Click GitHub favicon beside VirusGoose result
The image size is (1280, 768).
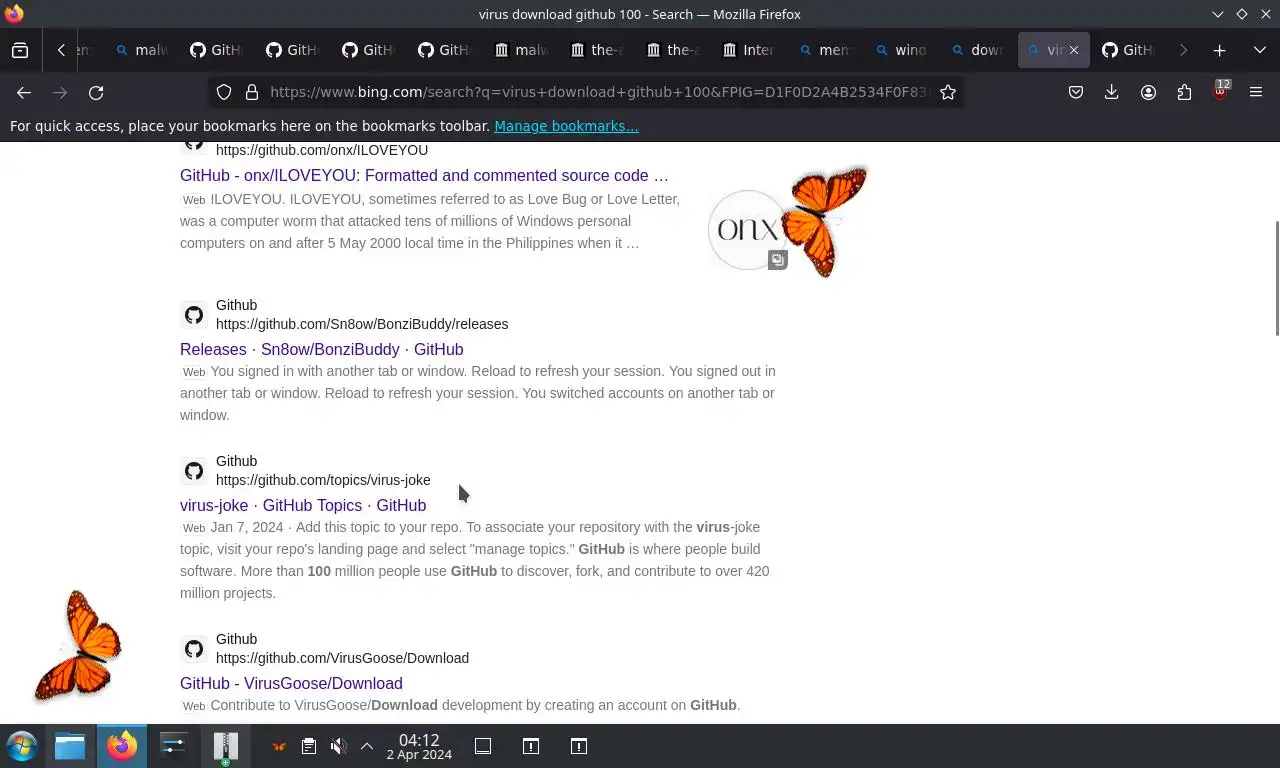tap(194, 649)
